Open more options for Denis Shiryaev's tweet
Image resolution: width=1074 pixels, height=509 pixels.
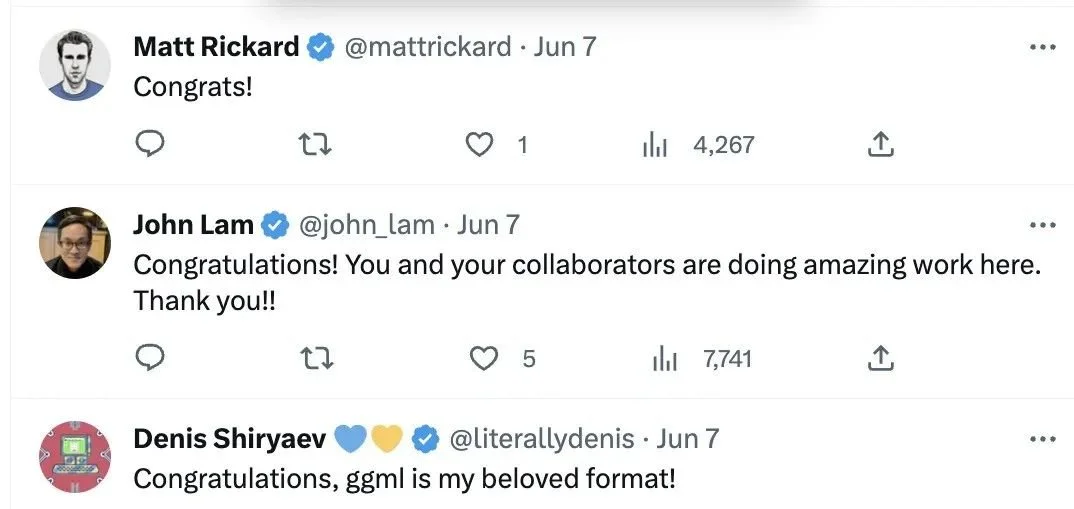[x=1043, y=438]
